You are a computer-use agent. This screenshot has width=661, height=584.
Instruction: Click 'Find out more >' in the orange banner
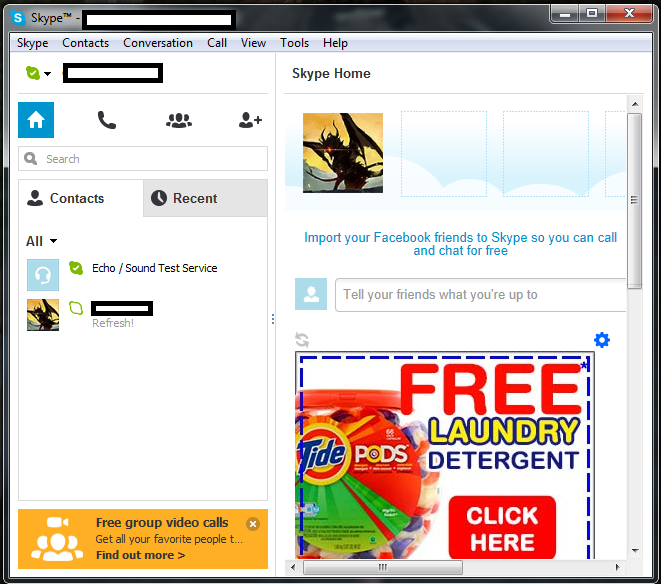140,555
